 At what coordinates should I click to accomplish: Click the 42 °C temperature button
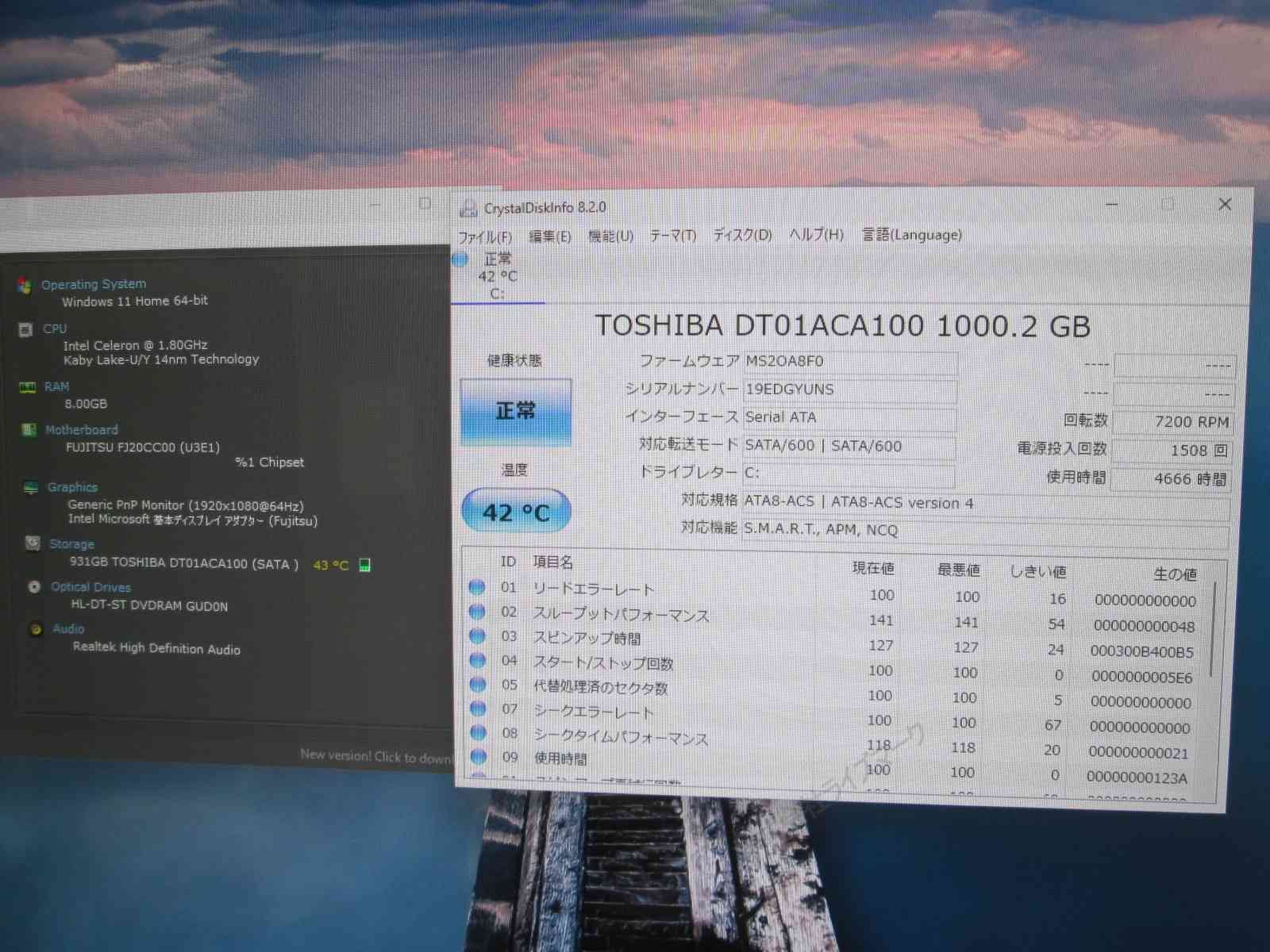[x=516, y=512]
